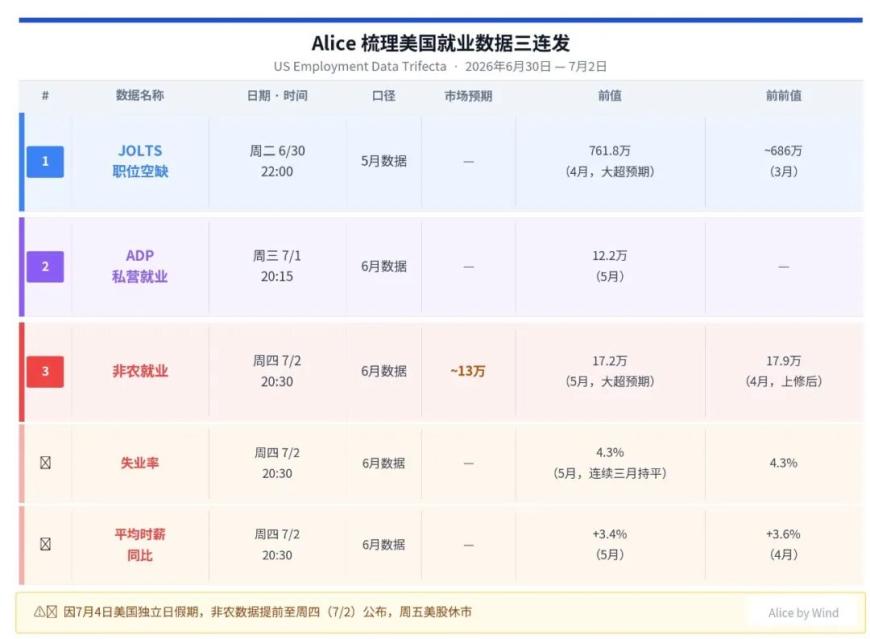The height and width of the screenshot is (639, 870).
Task: Click the '周二 6/30 22:00' cell
Action: (x=277, y=161)
